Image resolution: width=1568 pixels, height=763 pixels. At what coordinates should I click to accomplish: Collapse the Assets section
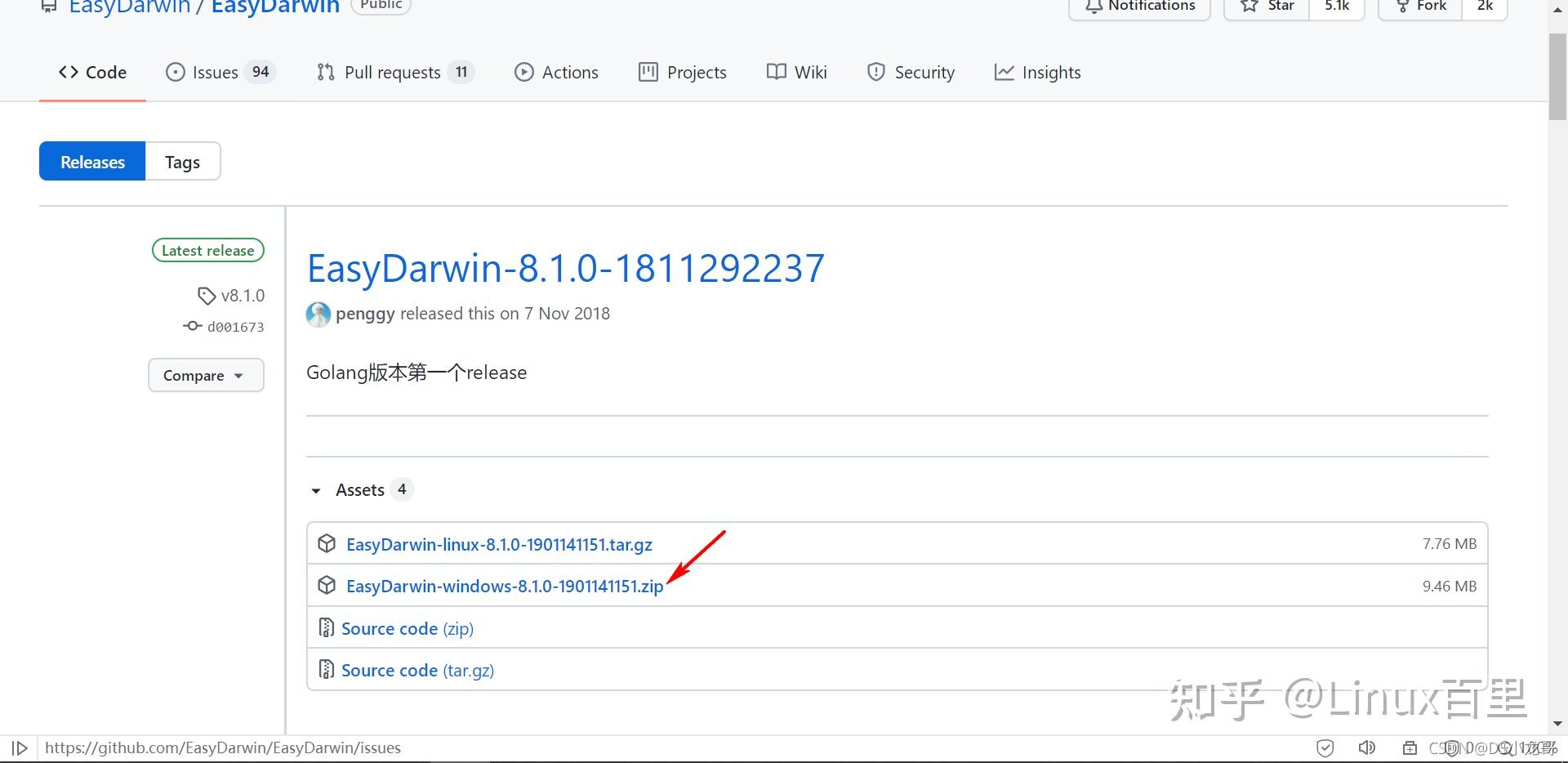click(316, 490)
